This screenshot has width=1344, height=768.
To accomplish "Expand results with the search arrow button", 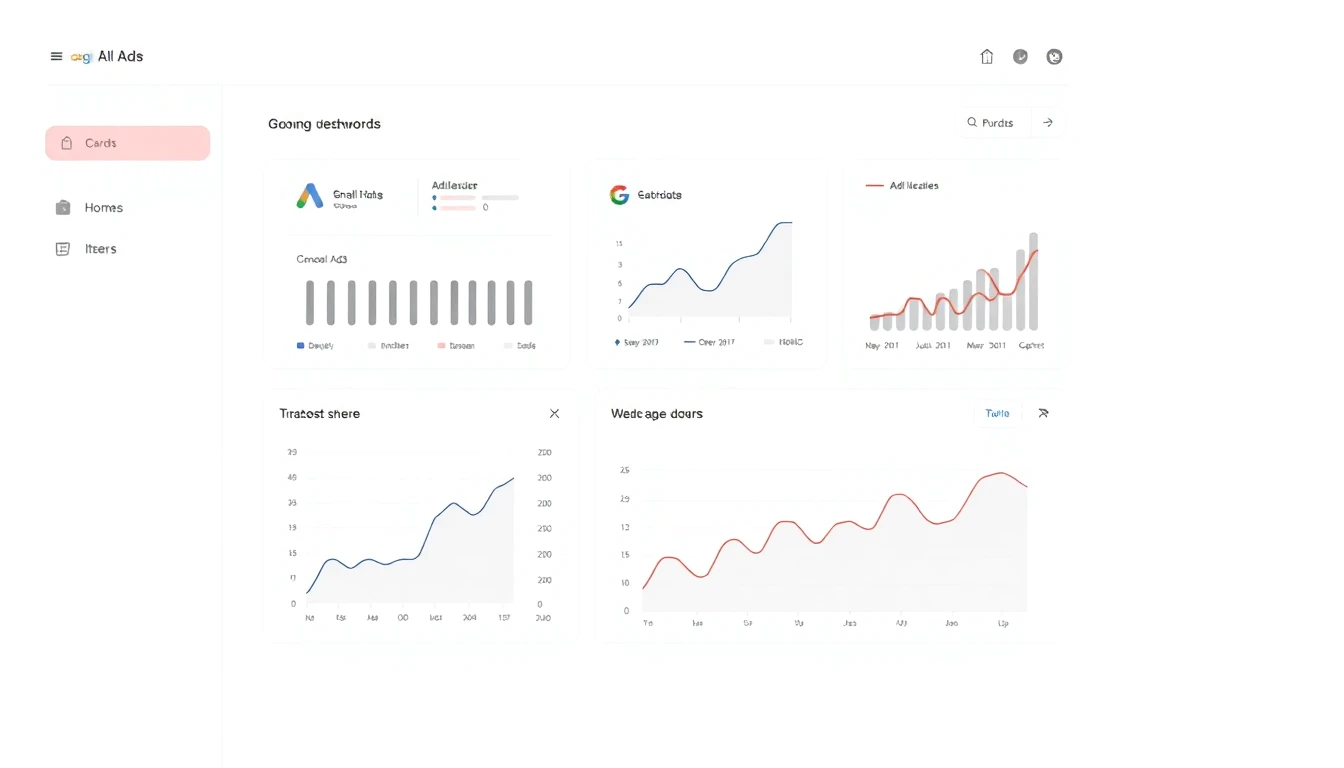I will [x=1048, y=122].
